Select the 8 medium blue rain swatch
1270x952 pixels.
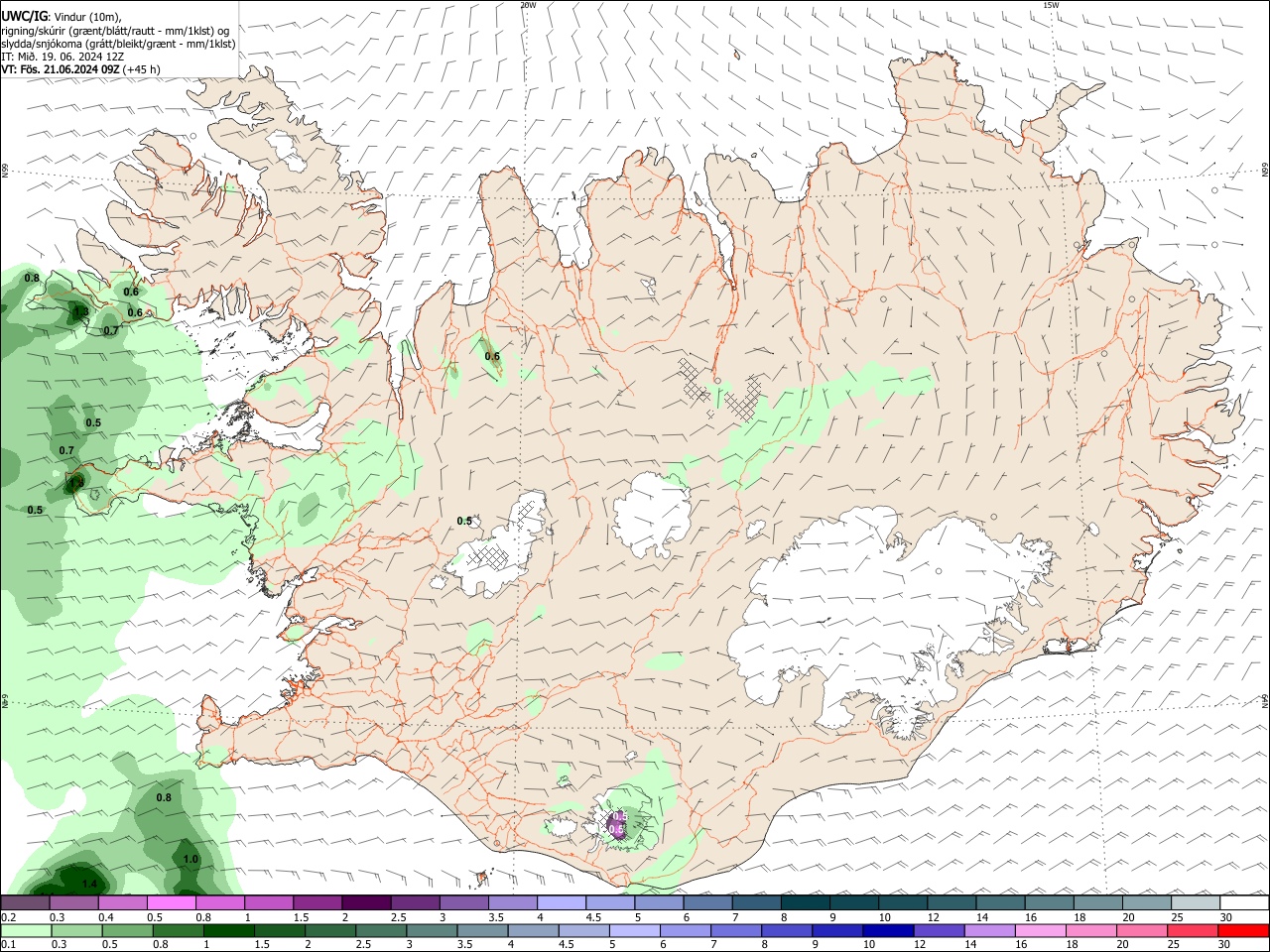[788, 930]
